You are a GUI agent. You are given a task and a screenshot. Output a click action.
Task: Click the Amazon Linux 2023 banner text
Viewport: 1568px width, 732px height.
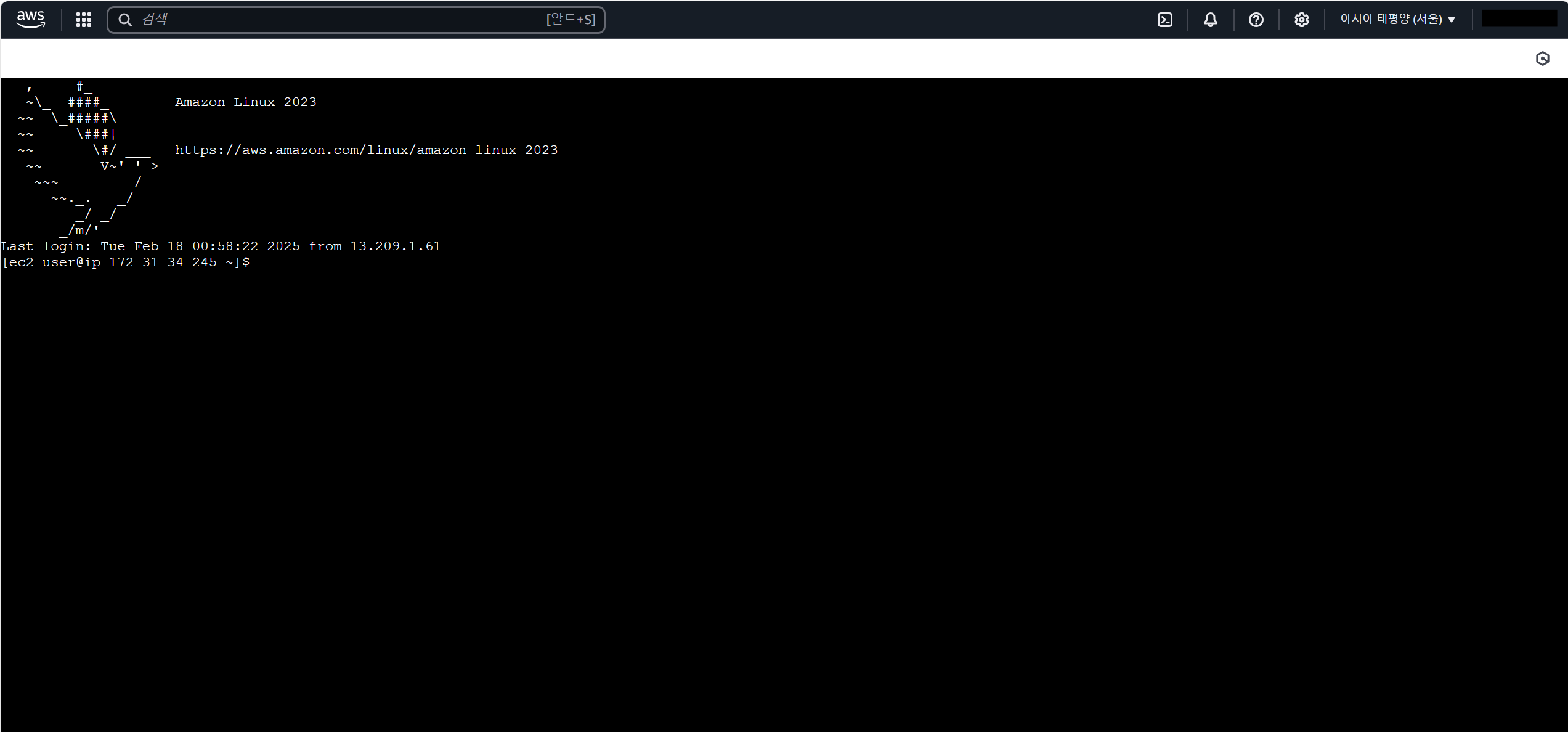[245, 102]
